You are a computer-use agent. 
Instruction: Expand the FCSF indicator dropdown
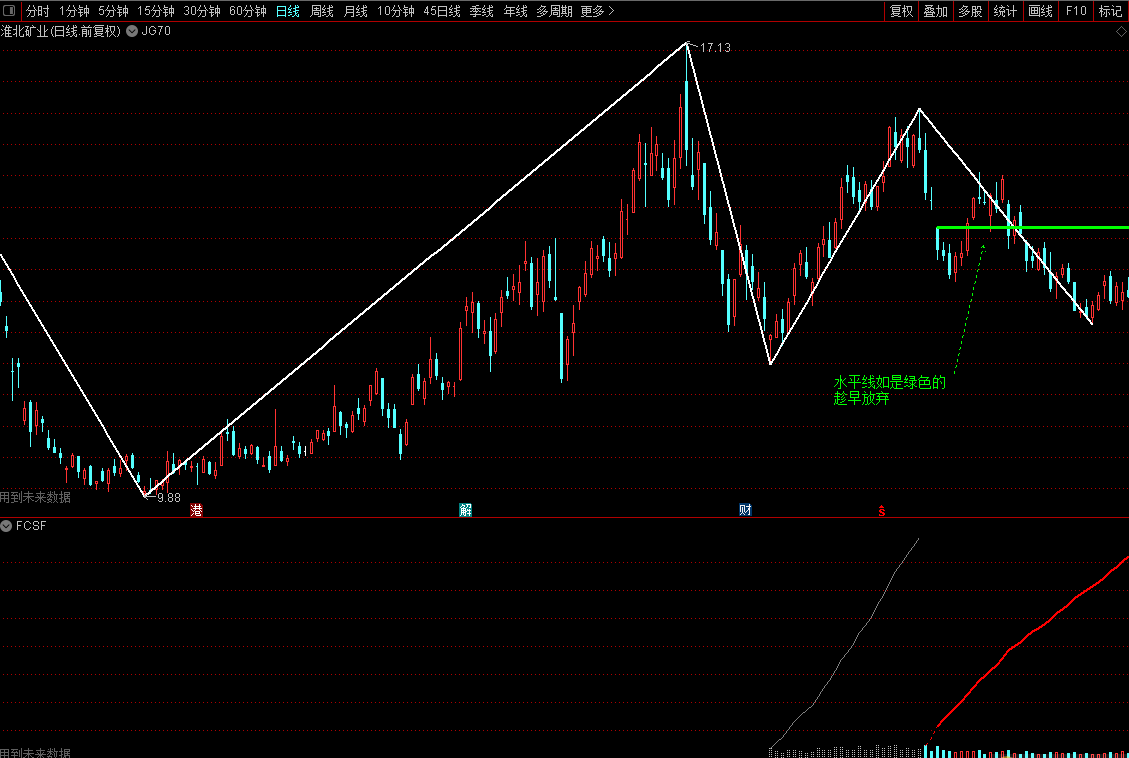6,526
